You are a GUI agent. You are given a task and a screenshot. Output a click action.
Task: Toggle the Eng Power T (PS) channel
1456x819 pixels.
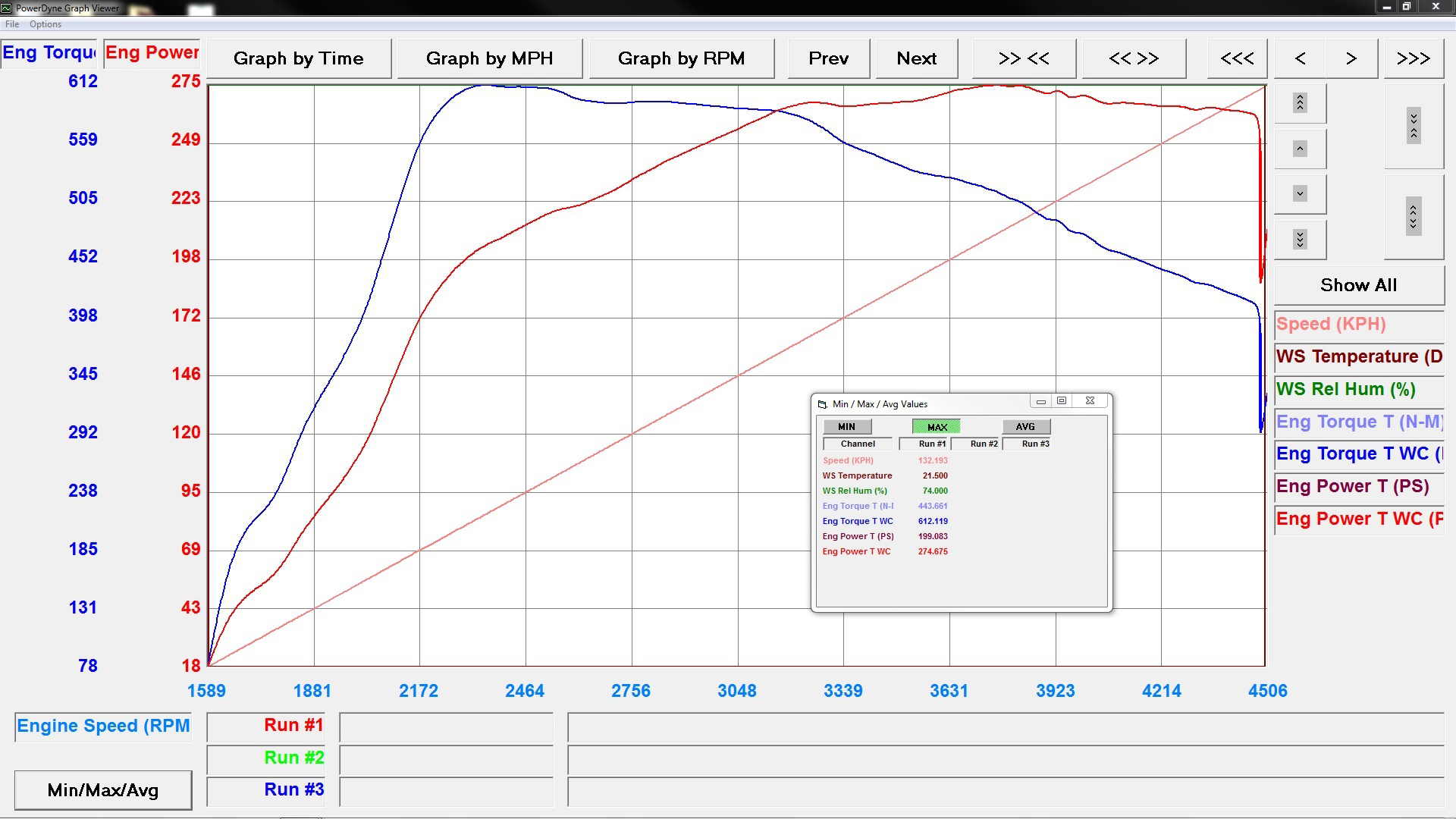tap(1358, 487)
